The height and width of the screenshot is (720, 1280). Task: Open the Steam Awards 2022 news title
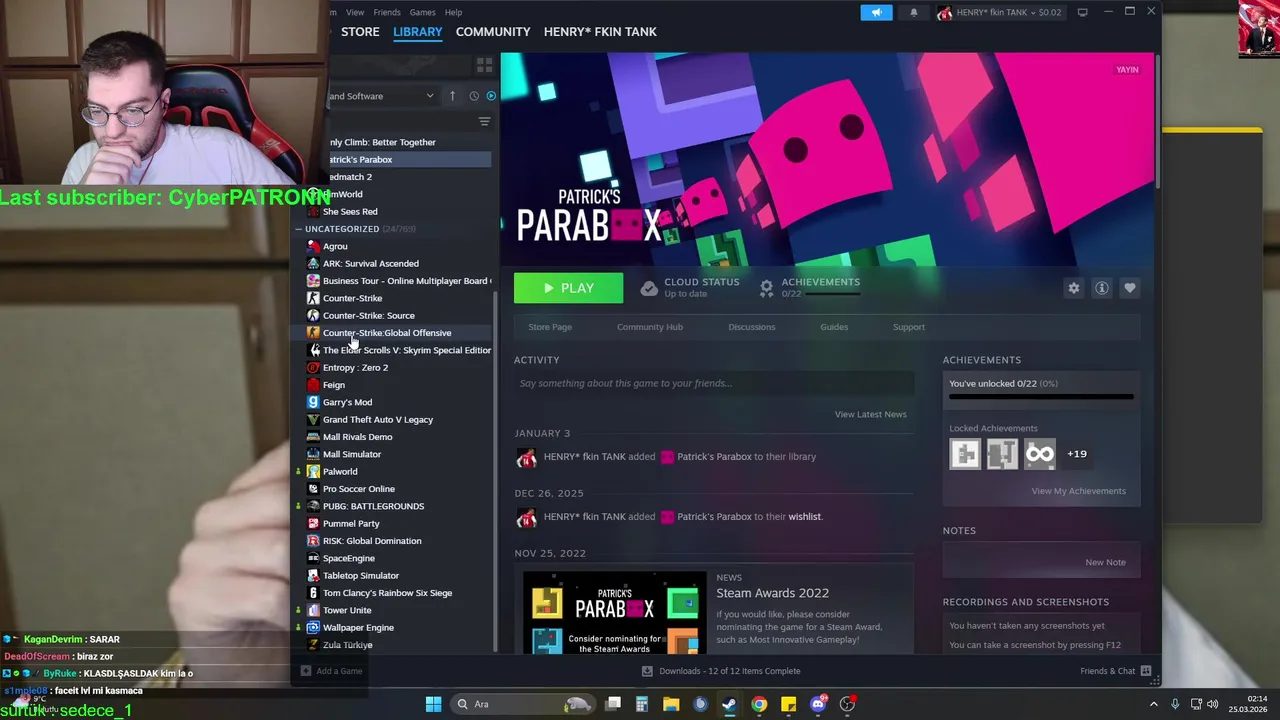[x=772, y=593]
